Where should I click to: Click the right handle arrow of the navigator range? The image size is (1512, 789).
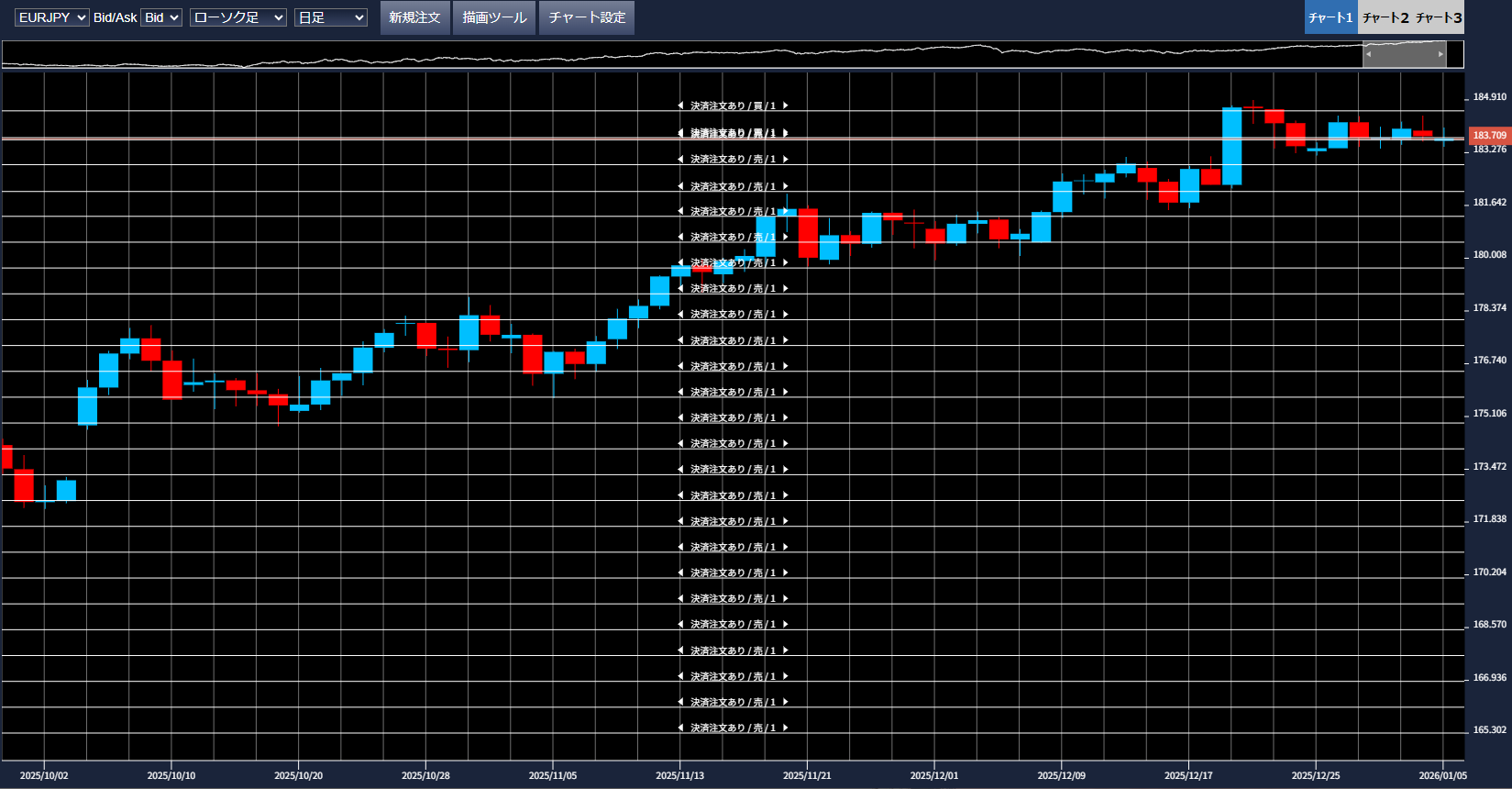(x=1440, y=54)
